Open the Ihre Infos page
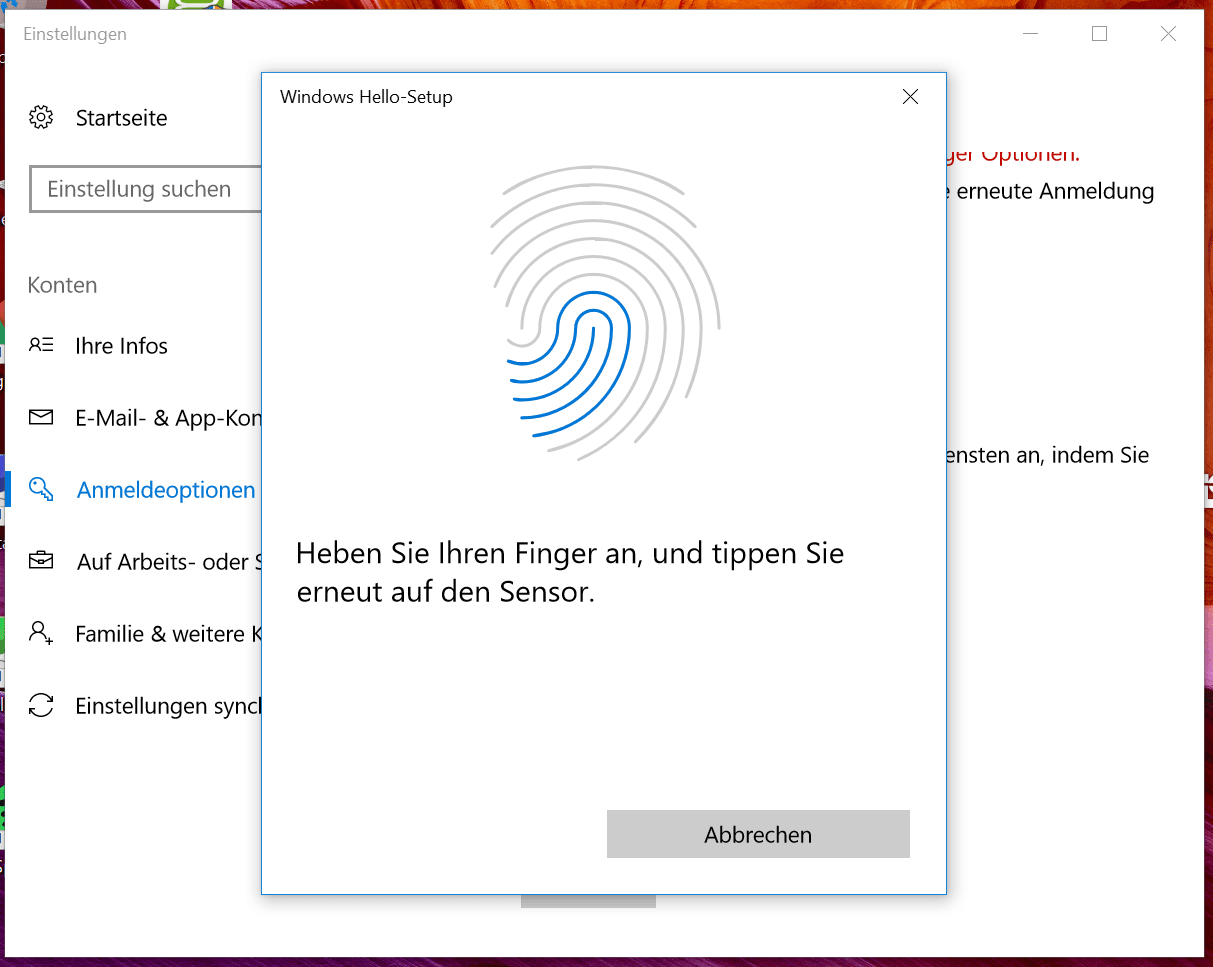This screenshot has height=967, width=1213. tap(121, 346)
